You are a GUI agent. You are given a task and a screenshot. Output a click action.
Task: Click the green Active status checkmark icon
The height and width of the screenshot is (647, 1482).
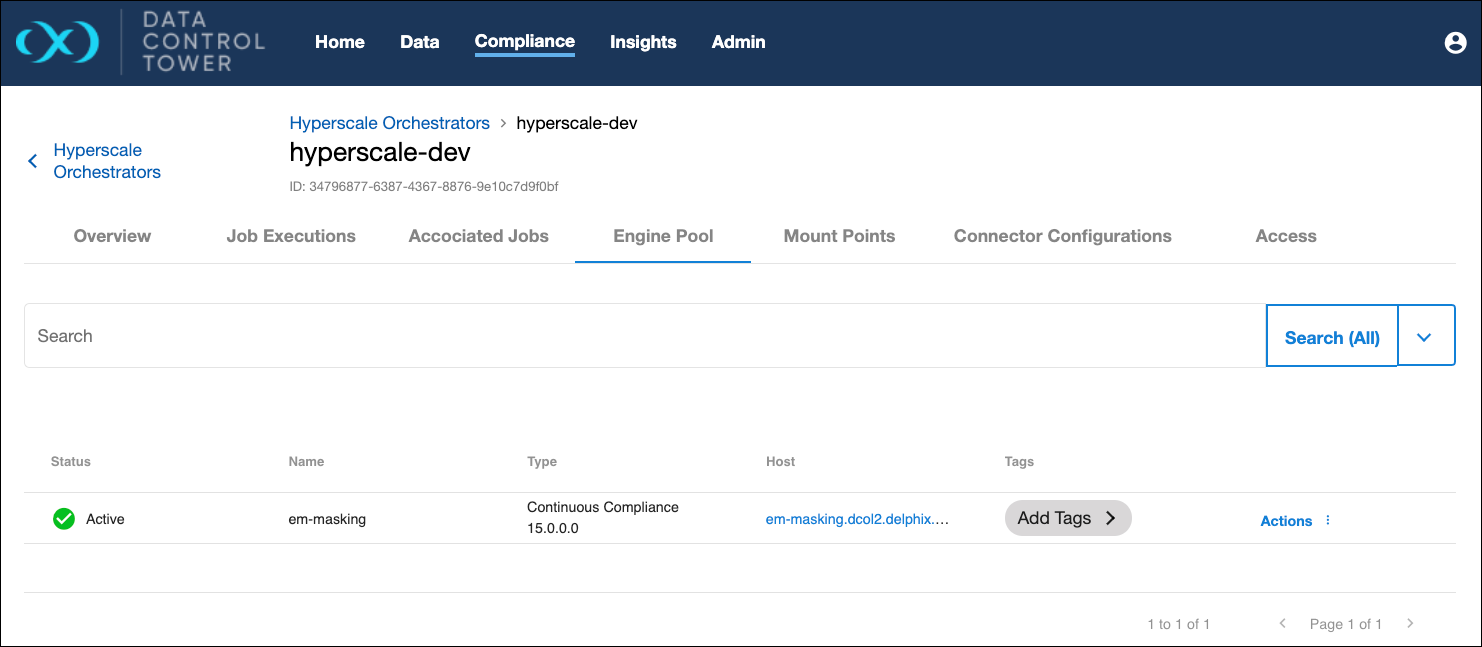tap(64, 519)
